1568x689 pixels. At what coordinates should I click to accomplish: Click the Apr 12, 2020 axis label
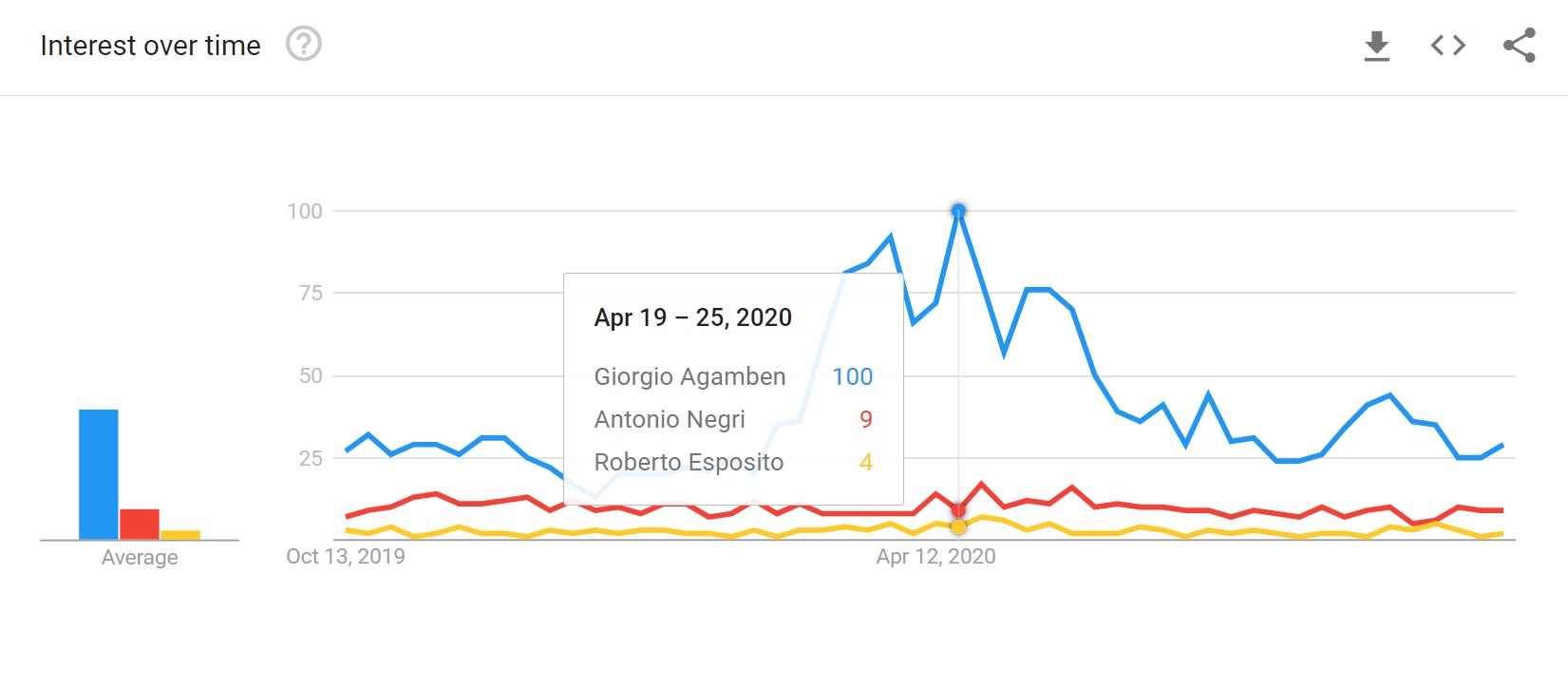click(935, 556)
